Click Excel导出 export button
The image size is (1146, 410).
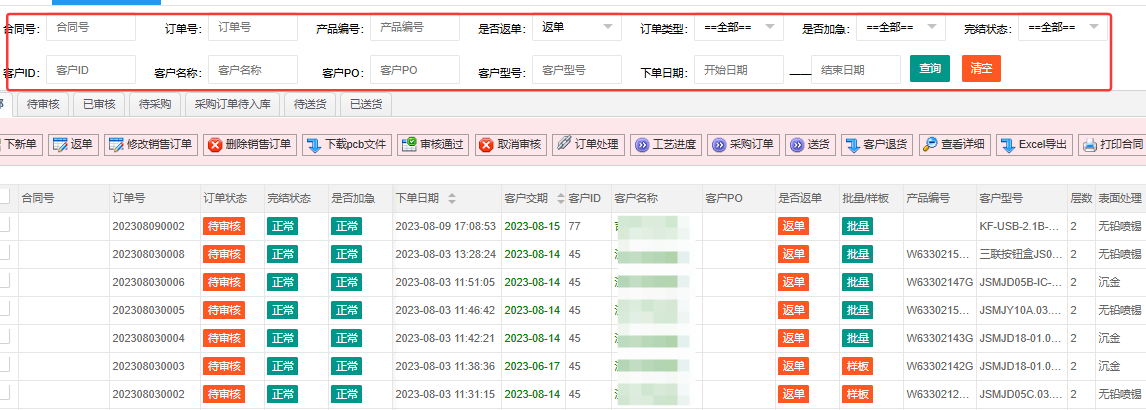coord(1035,145)
